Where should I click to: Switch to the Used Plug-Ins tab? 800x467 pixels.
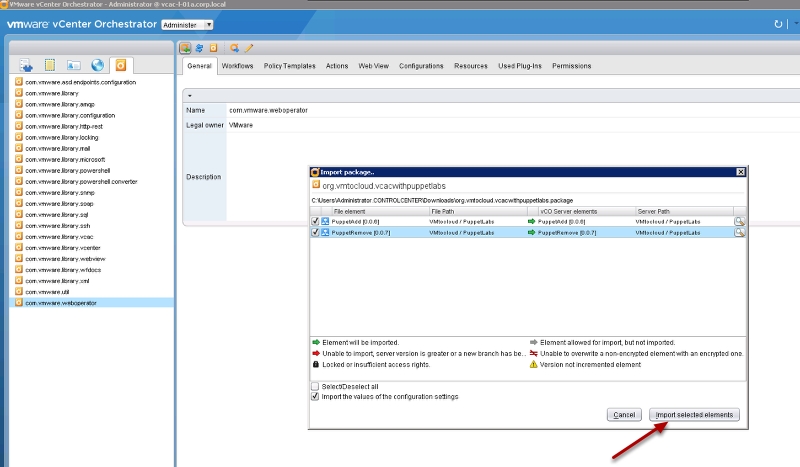pyautogui.click(x=520, y=66)
